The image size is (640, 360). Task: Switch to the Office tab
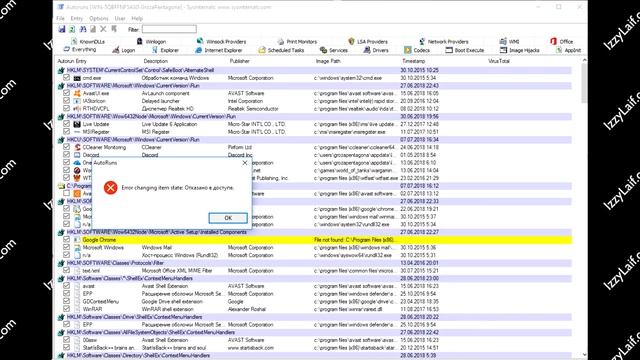(562, 42)
